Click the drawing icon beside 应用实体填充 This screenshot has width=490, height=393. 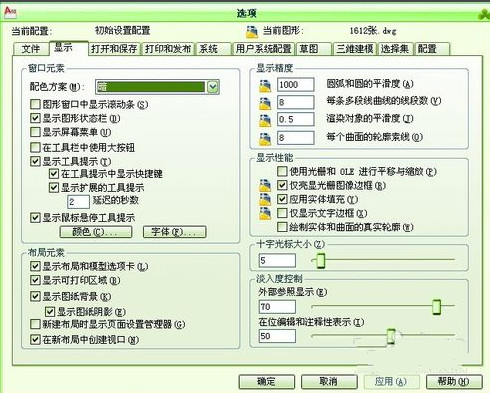pos(265,199)
